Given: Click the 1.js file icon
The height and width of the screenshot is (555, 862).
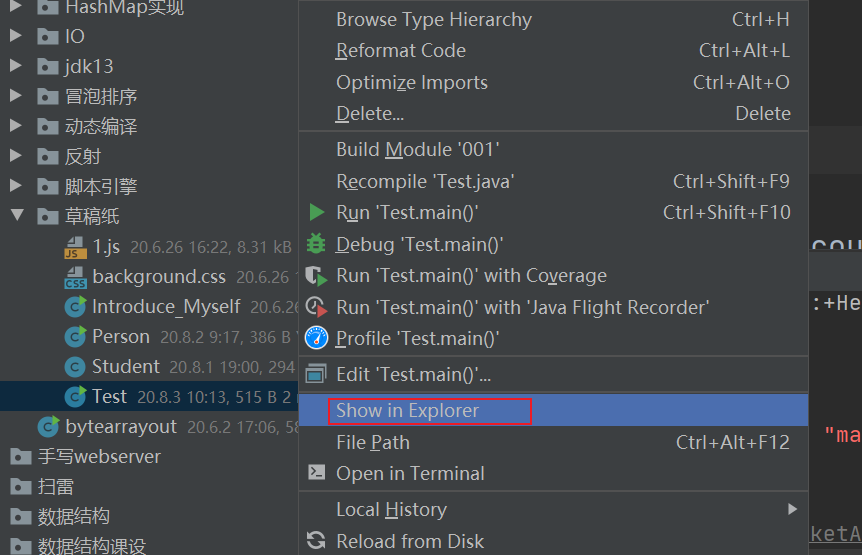Looking at the screenshot, I should coord(76,247).
